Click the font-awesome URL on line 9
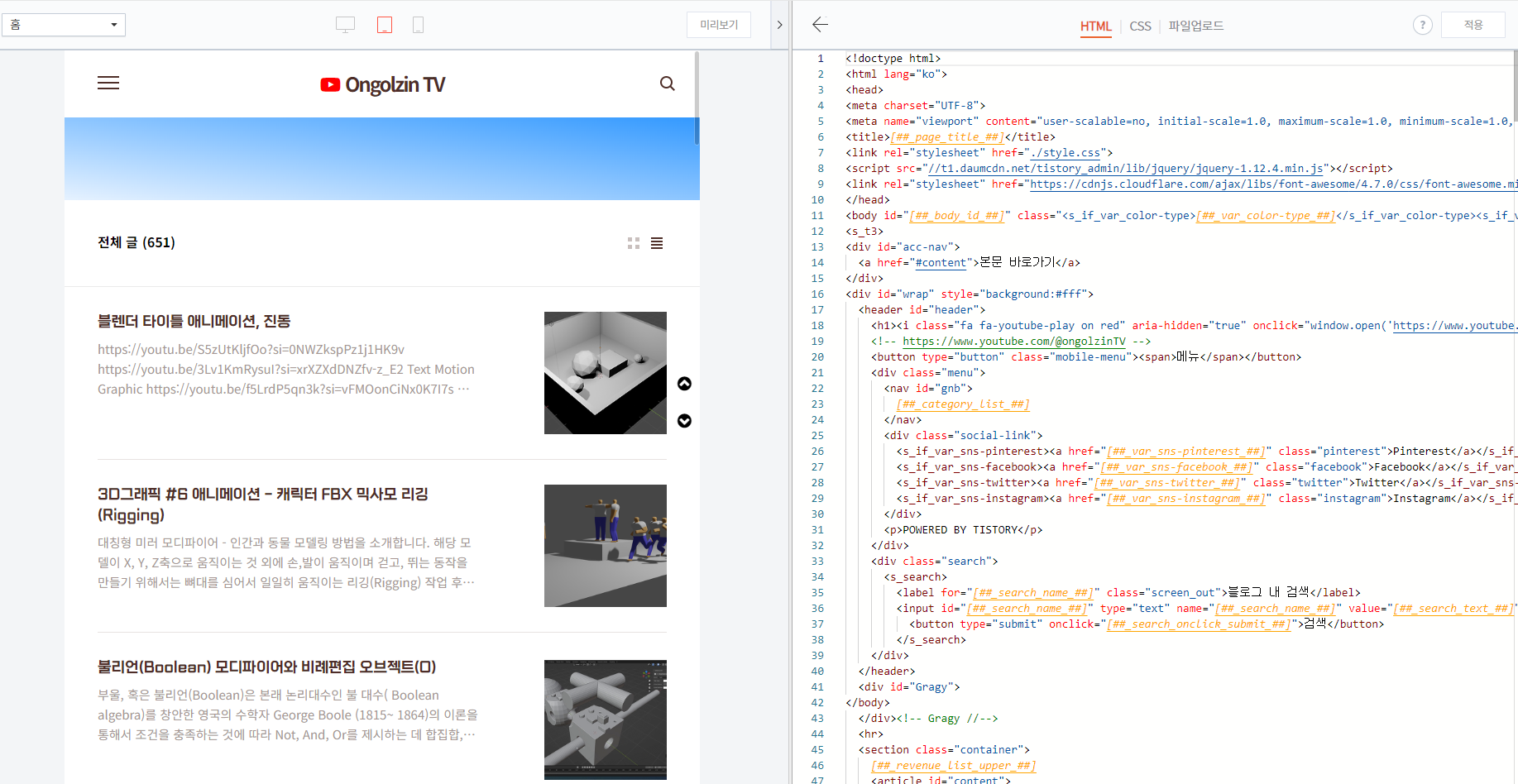The width and height of the screenshot is (1518, 784). click(x=1273, y=184)
